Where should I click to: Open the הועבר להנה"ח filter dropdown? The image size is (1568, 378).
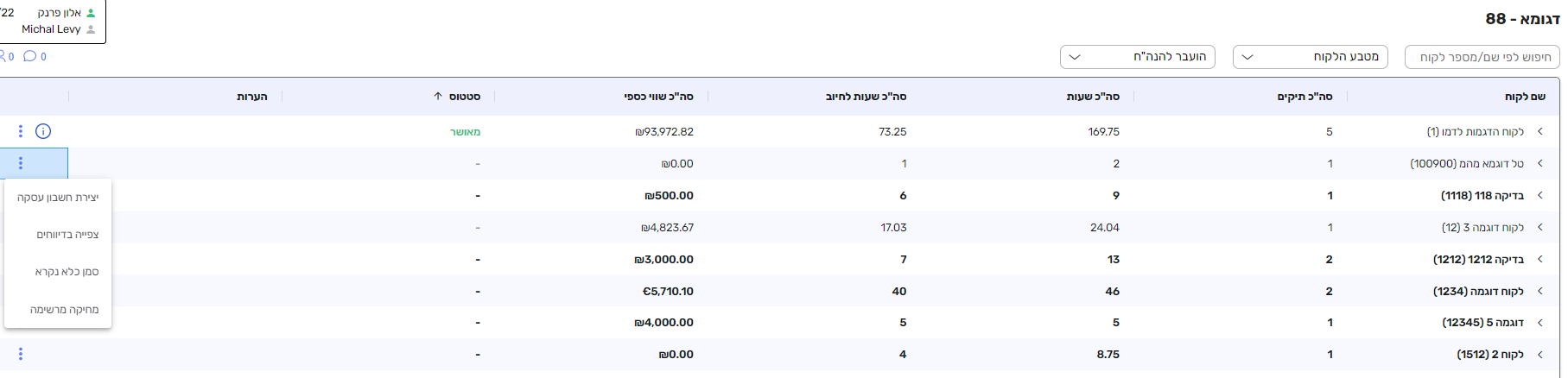tap(1137, 57)
